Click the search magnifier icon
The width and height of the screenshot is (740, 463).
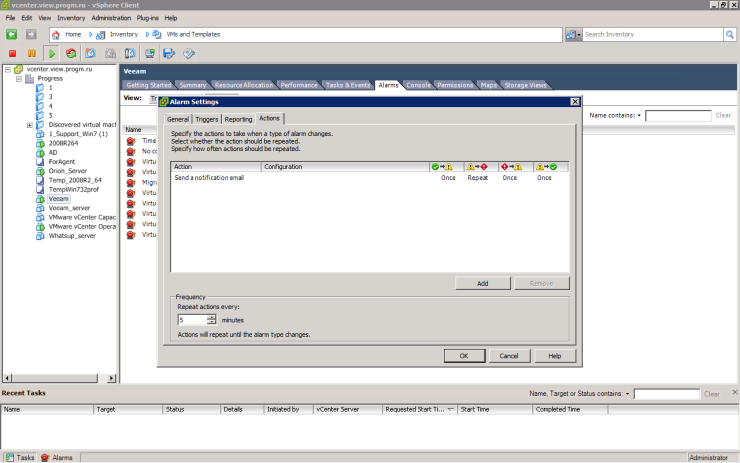click(730, 34)
